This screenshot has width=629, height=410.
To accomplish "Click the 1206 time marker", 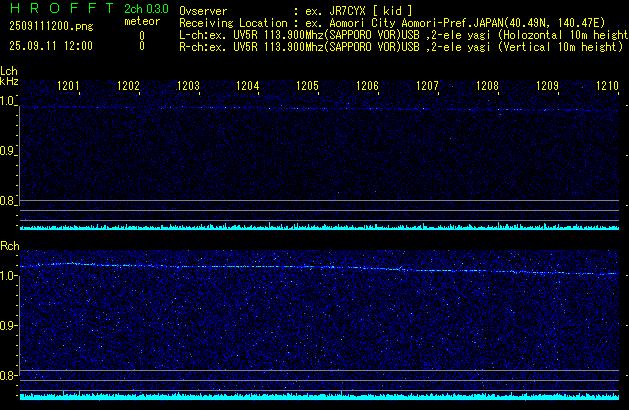I will (x=367, y=86).
